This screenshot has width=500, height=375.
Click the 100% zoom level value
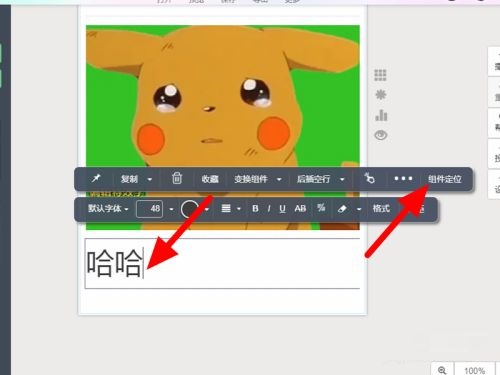click(x=474, y=371)
